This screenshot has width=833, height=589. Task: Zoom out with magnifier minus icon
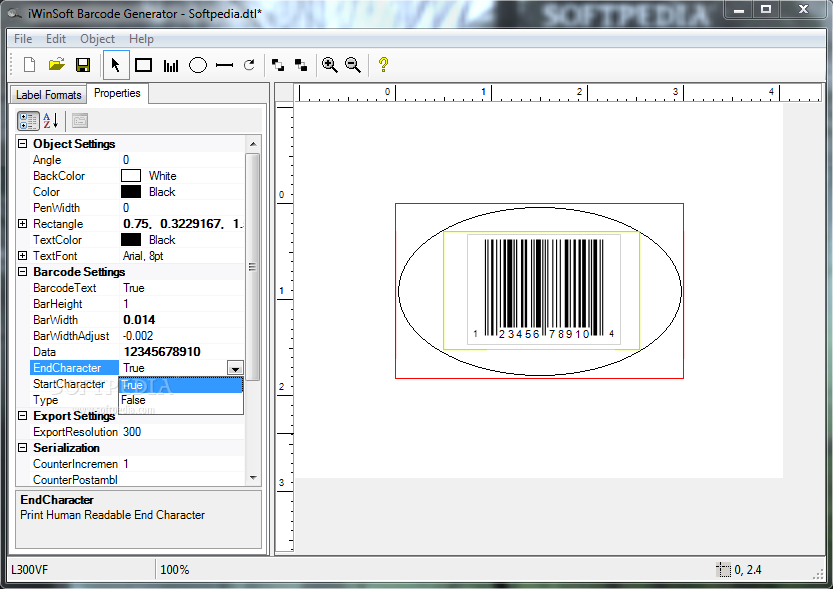coord(353,65)
